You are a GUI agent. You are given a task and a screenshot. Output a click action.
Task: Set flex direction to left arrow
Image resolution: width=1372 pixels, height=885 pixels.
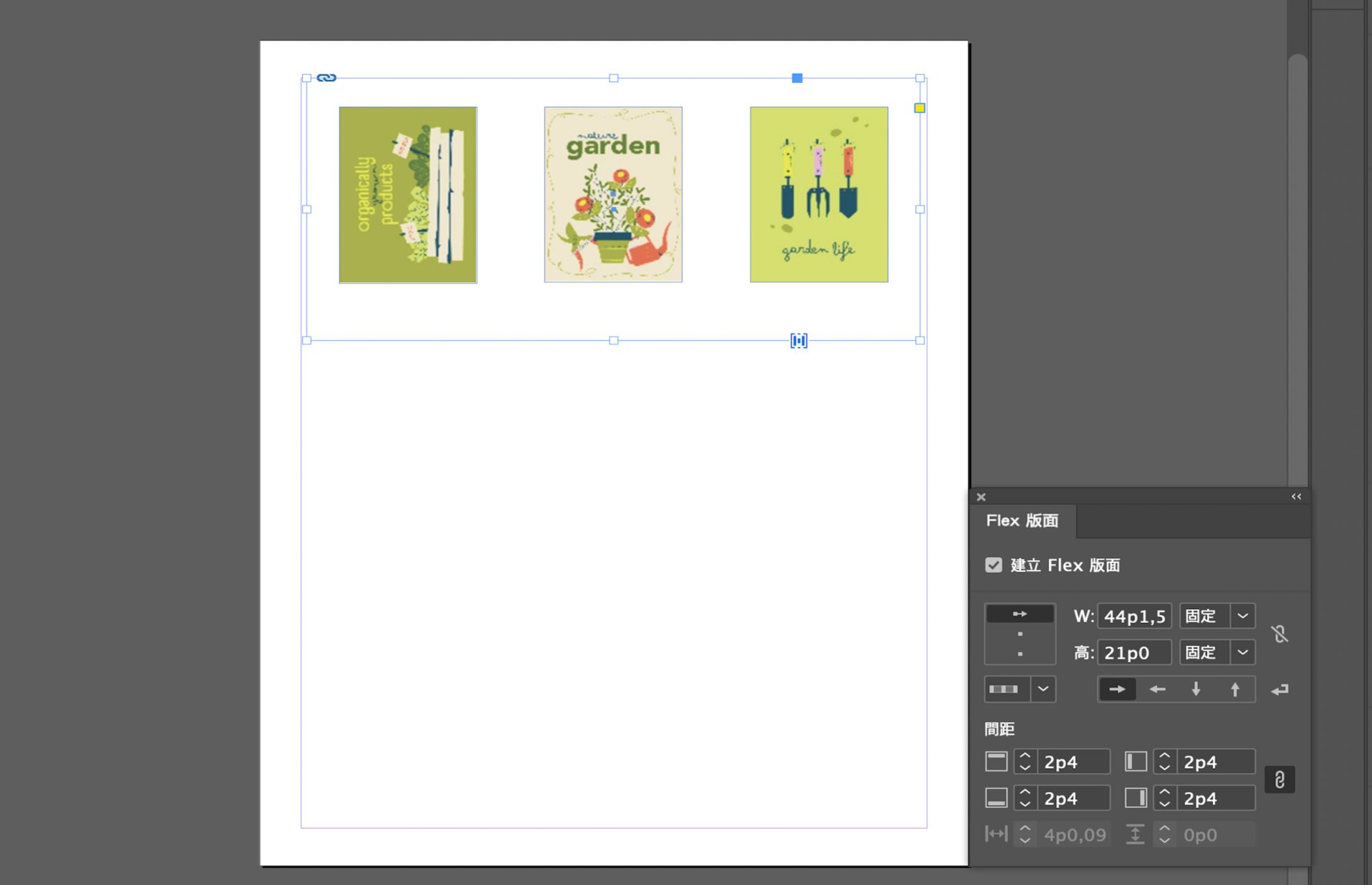click(1157, 689)
